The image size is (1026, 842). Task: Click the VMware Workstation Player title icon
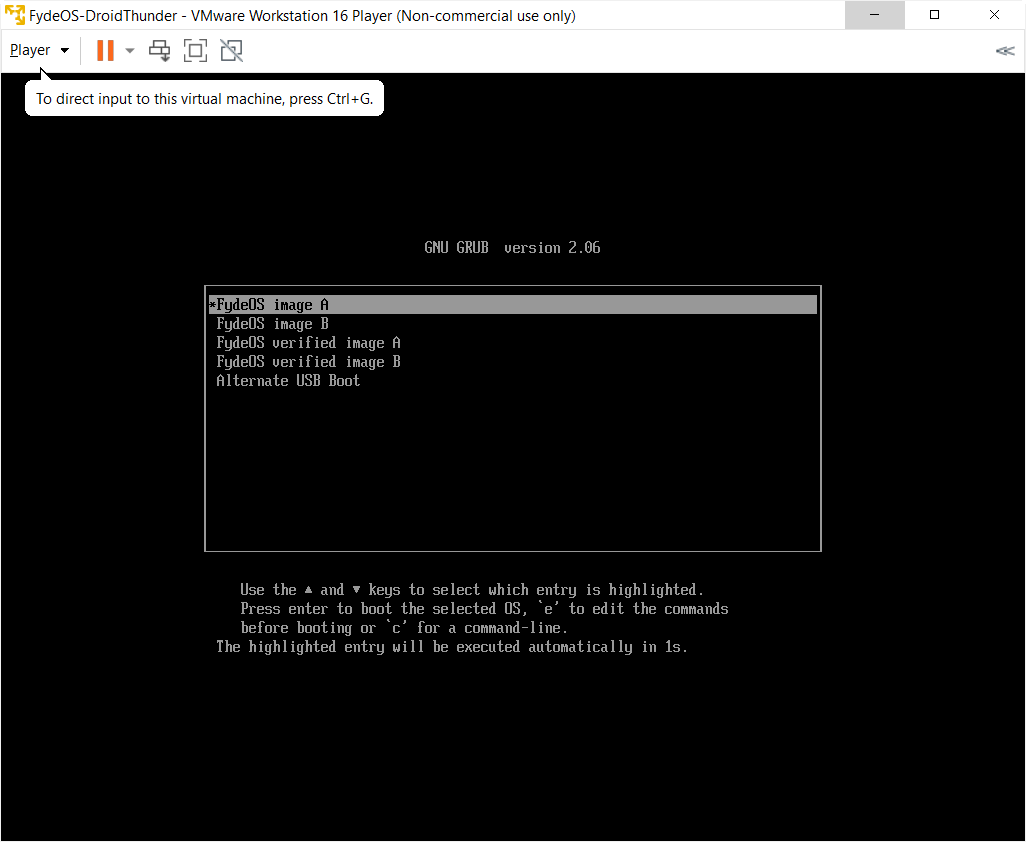(14, 15)
